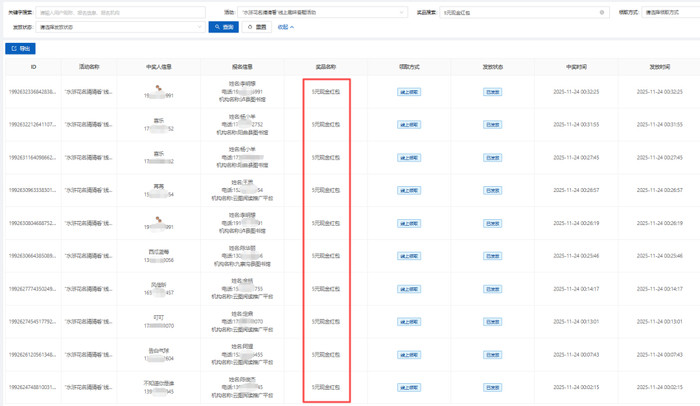The height and width of the screenshot is (406, 700).
Task: Click the 已发放 status tag in last row
Action: pyautogui.click(x=493, y=387)
